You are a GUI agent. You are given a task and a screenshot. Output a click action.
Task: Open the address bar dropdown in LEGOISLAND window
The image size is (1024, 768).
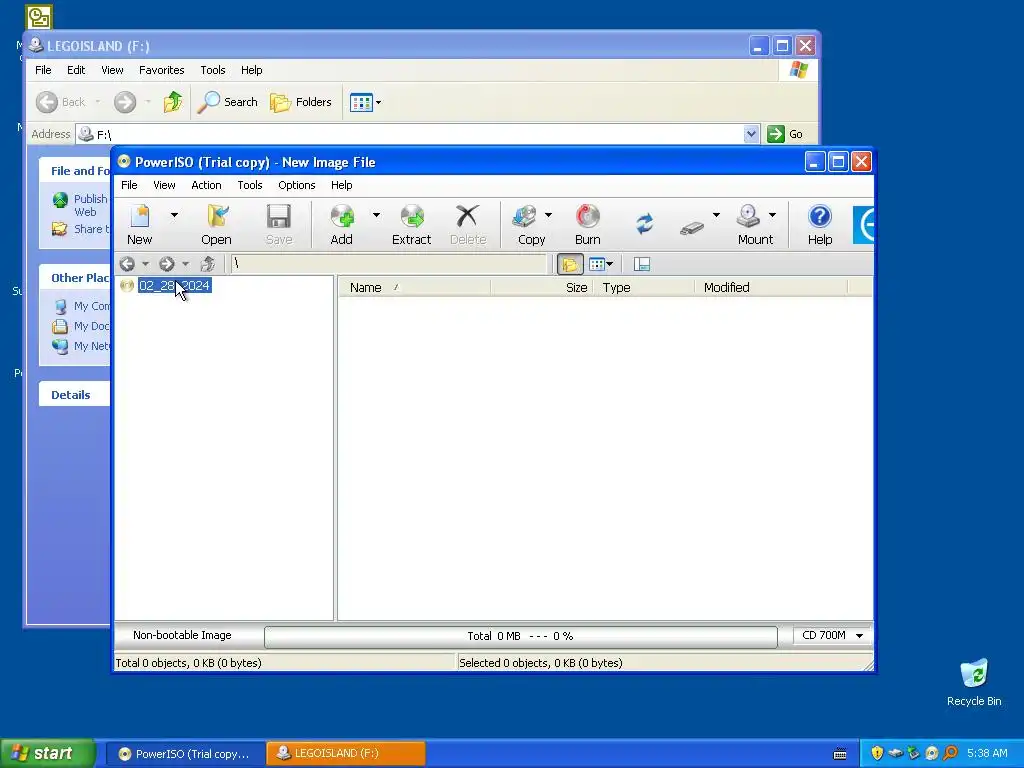click(751, 134)
